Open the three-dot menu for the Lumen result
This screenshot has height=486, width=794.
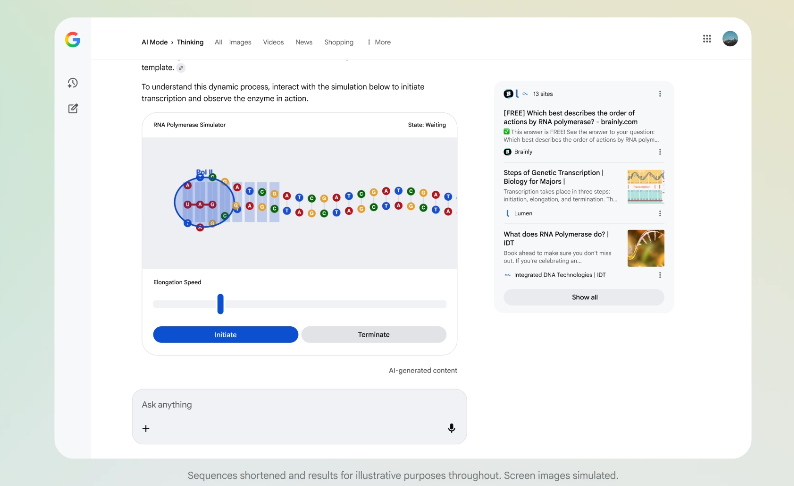click(x=660, y=213)
